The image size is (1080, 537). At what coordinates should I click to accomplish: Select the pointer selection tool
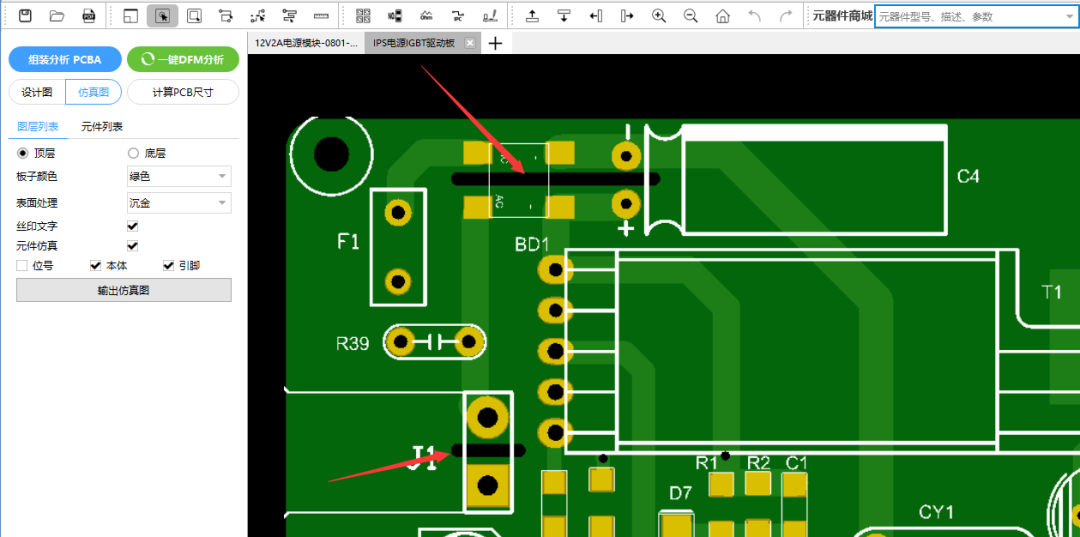point(163,16)
